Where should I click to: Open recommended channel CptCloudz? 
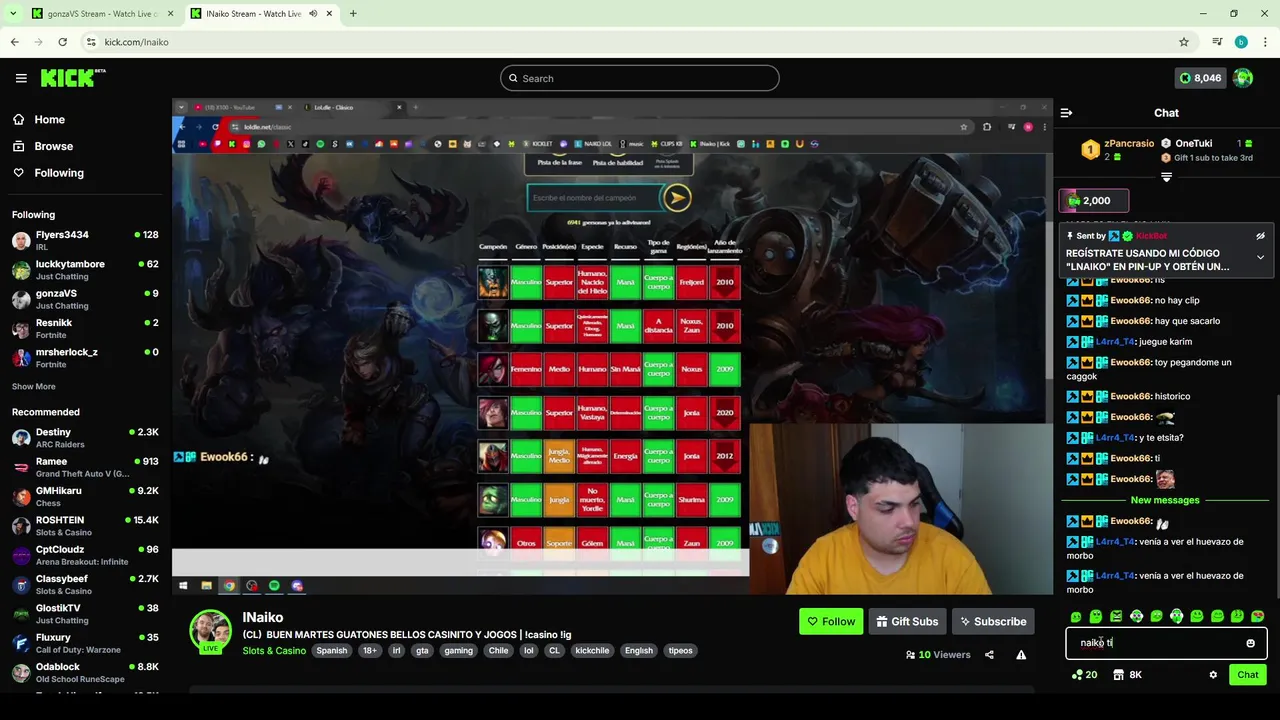85,555
